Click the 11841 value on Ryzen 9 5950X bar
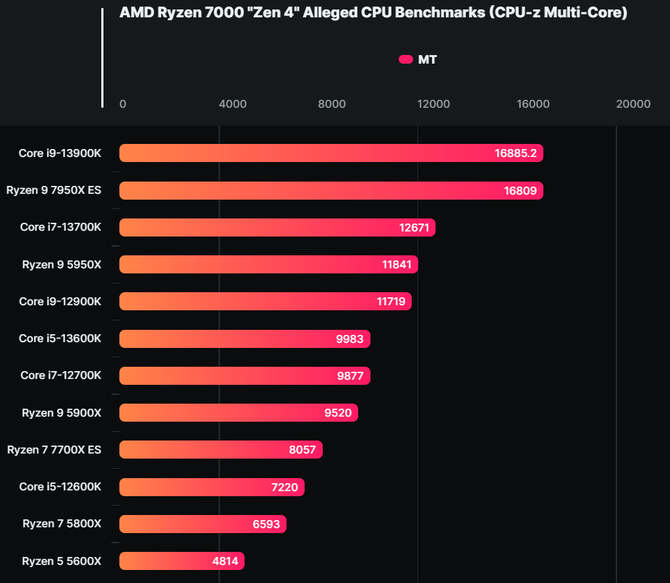The width and height of the screenshot is (670, 583). point(396,264)
